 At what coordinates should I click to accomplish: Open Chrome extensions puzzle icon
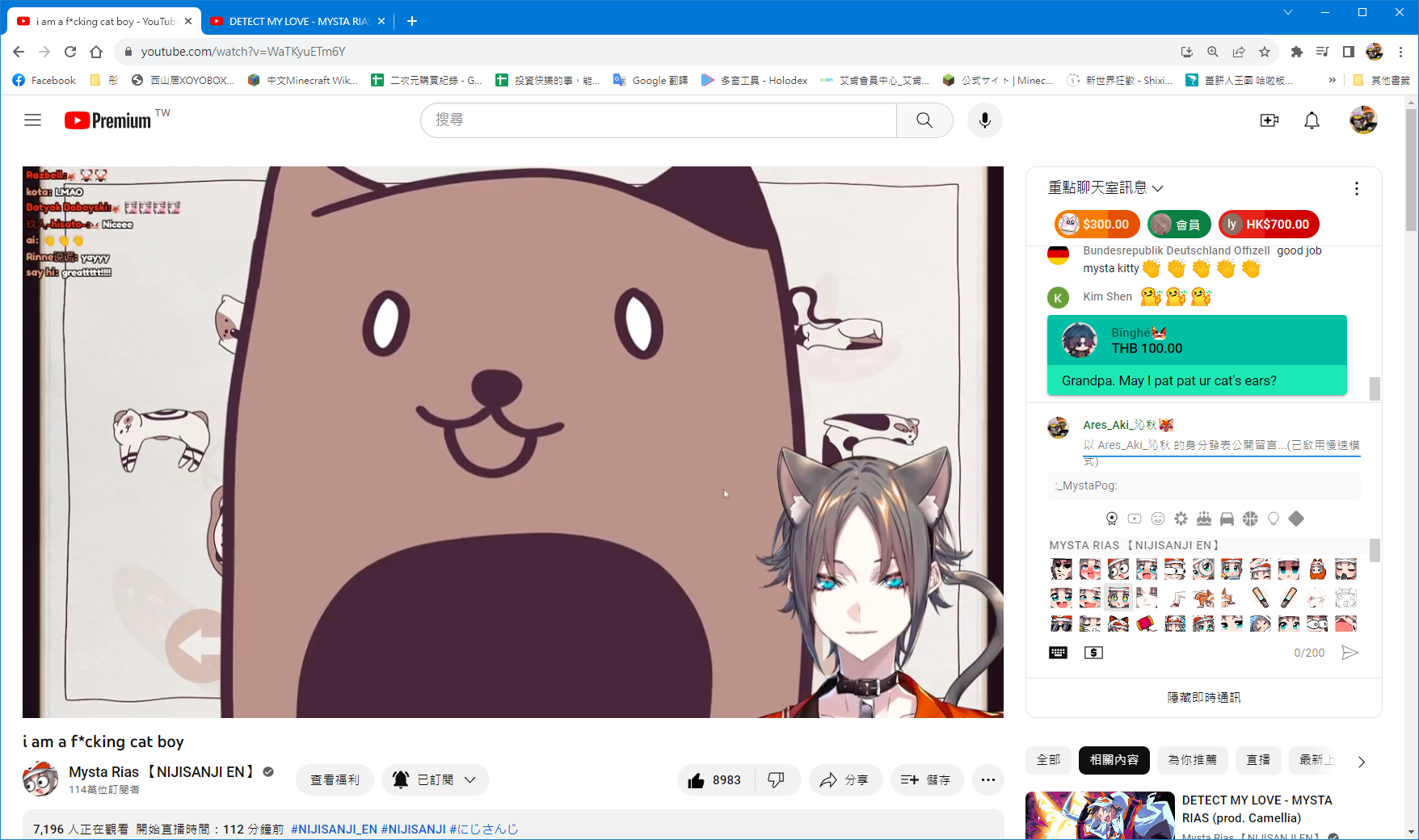click(x=1296, y=52)
